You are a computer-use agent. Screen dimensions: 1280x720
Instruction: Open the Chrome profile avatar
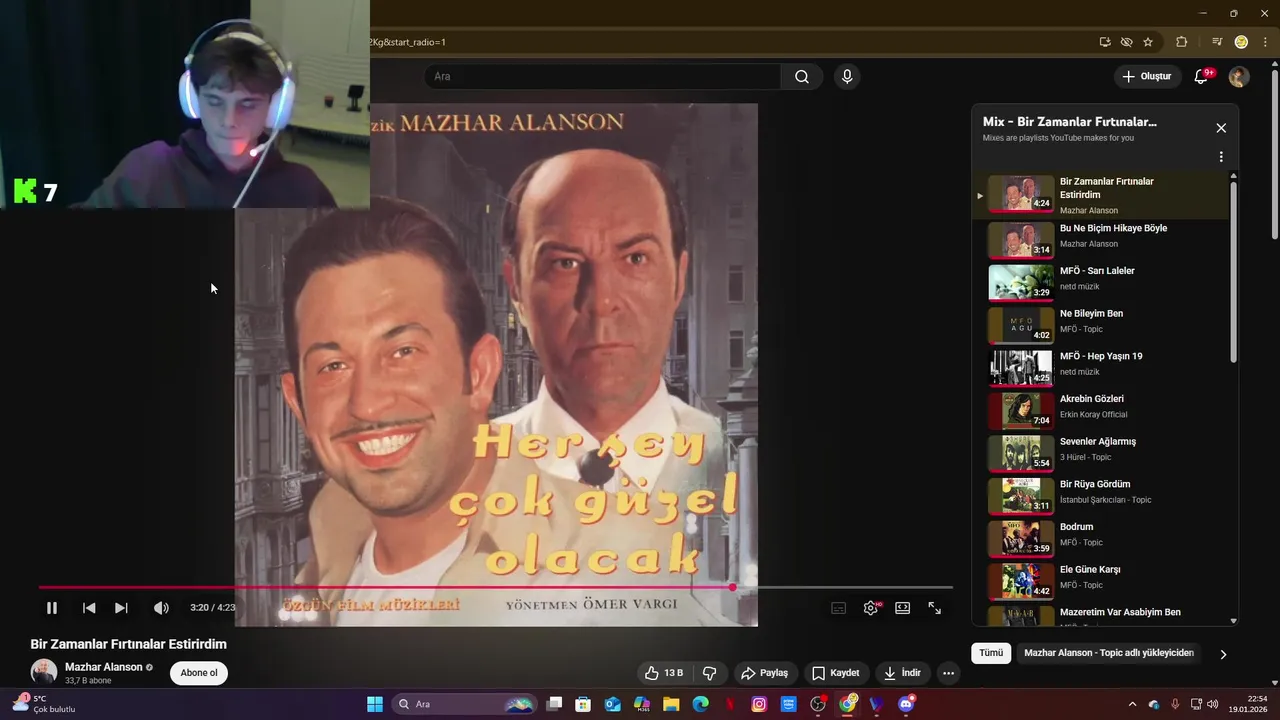pos(1241,42)
